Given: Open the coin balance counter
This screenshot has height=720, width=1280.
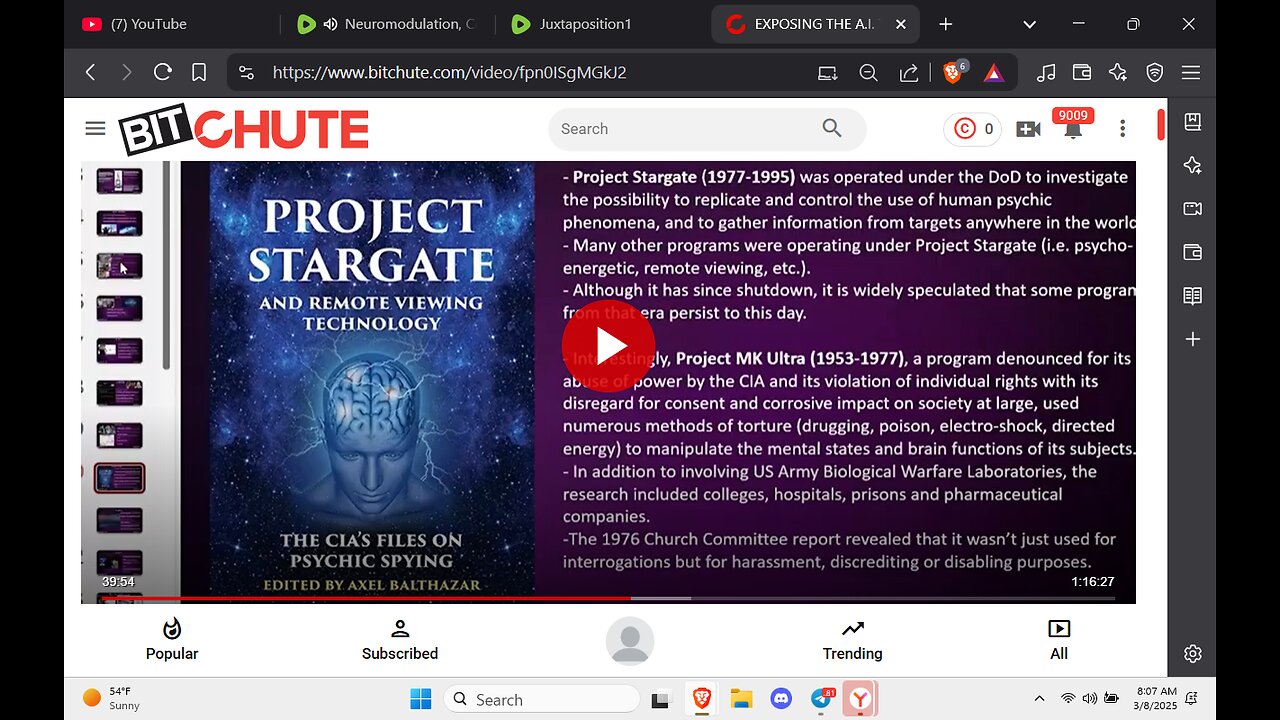Looking at the screenshot, I should [x=973, y=128].
